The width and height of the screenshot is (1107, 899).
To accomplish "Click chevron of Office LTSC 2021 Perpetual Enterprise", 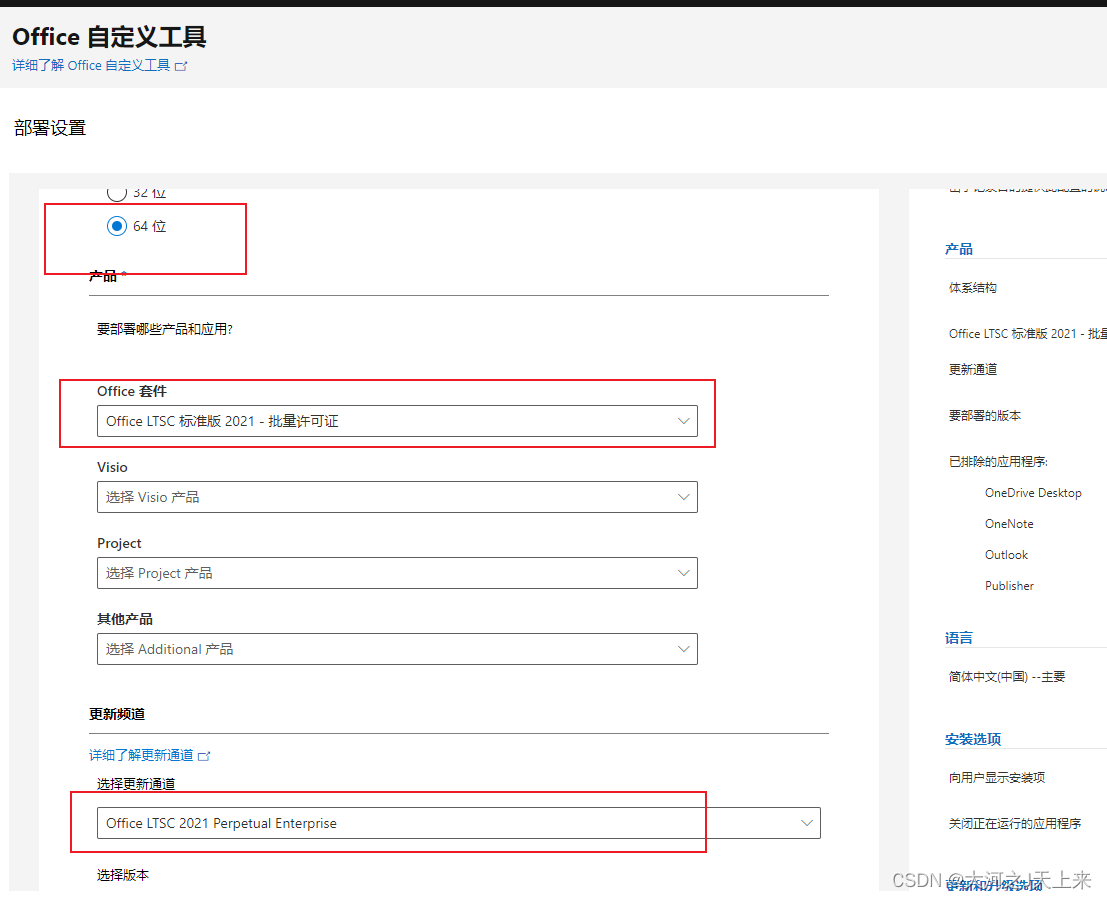I will click(806, 823).
